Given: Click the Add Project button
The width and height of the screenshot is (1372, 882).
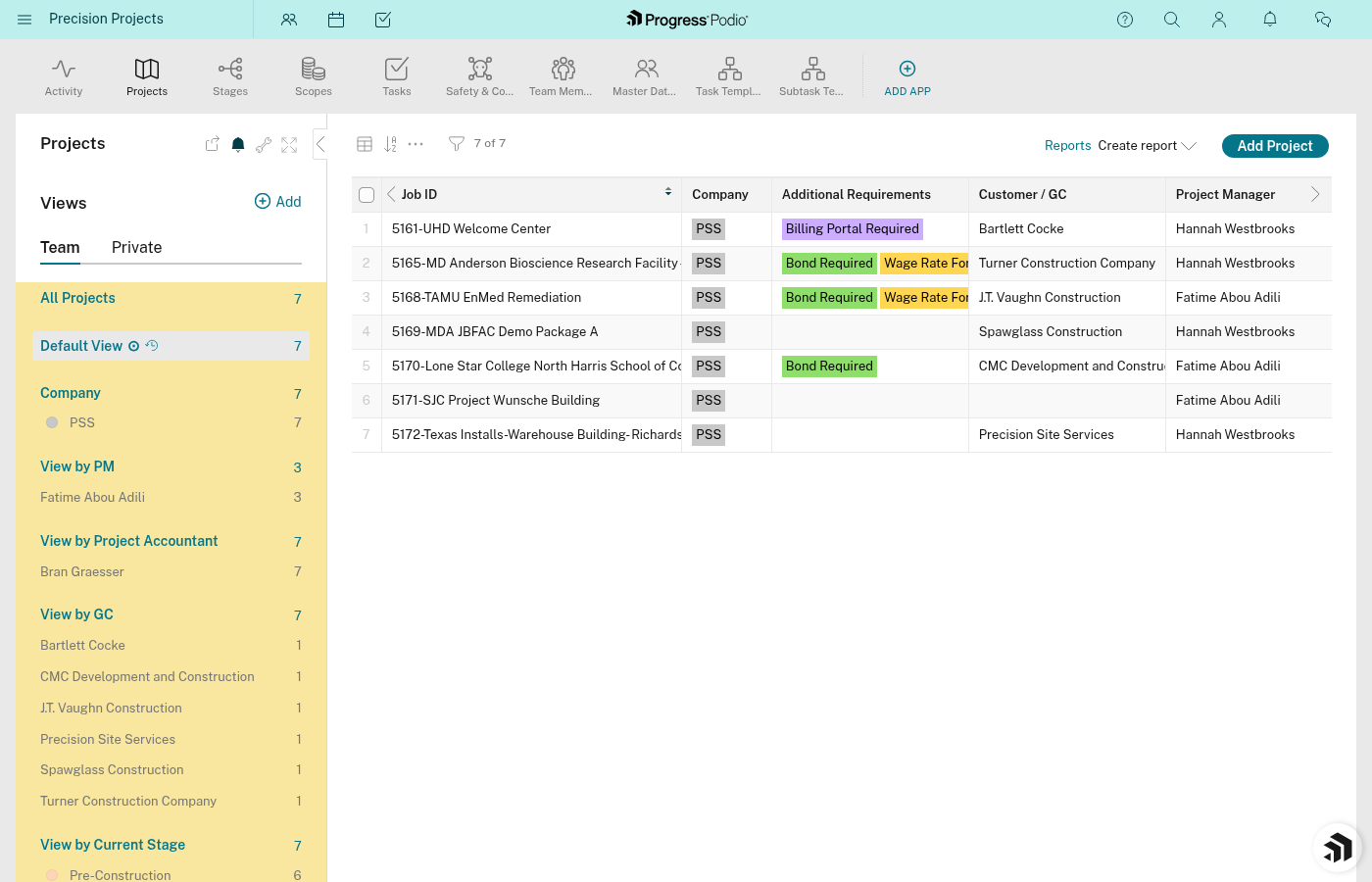Looking at the screenshot, I should [x=1275, y=145].
